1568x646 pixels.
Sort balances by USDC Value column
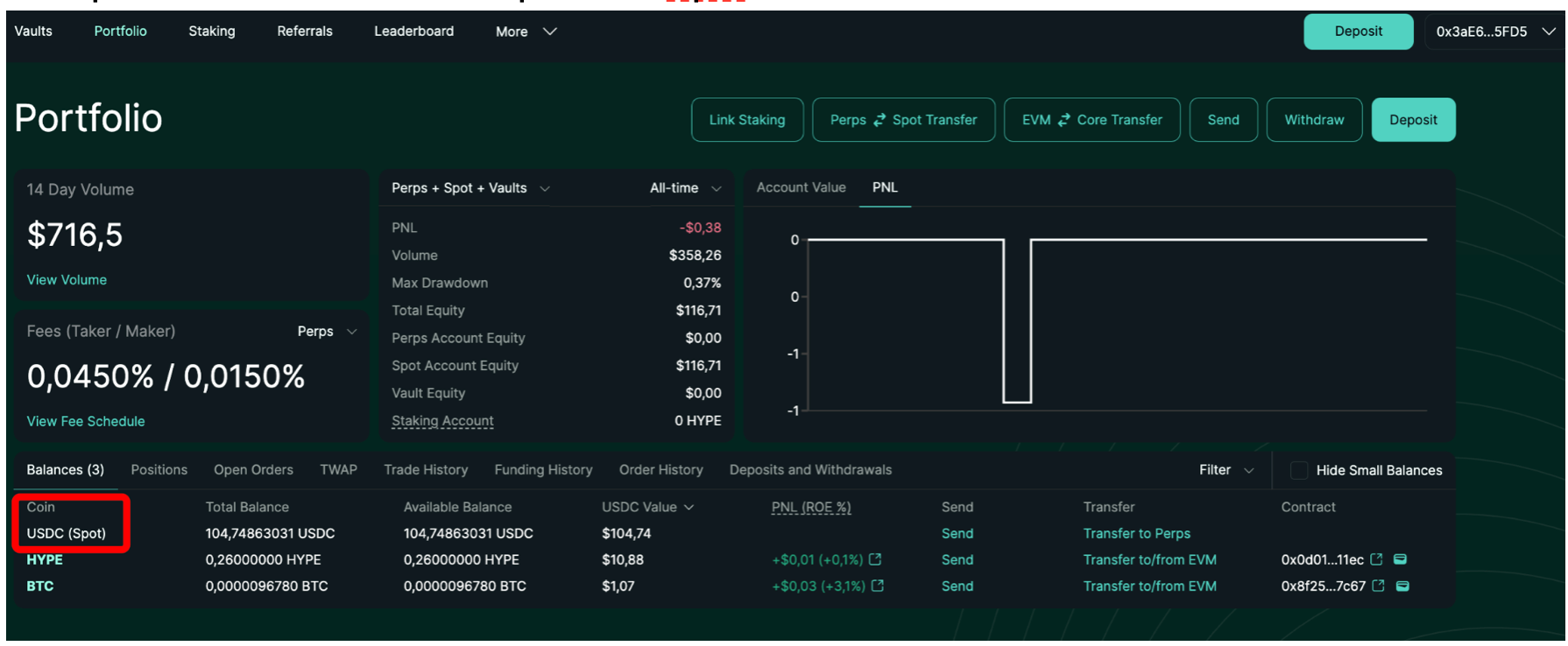(646, 508)
